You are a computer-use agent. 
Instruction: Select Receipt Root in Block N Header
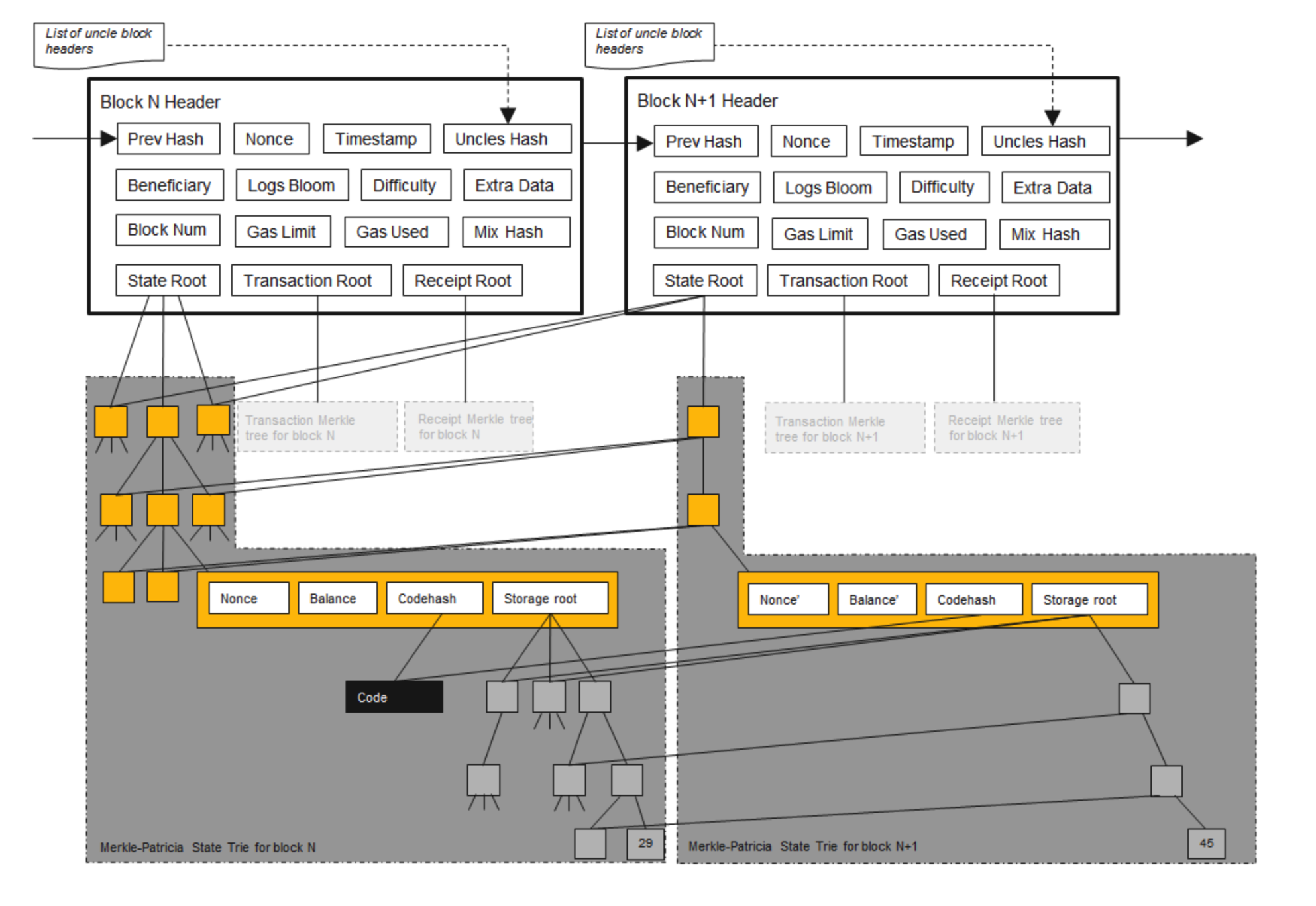[x=463, y=280]
